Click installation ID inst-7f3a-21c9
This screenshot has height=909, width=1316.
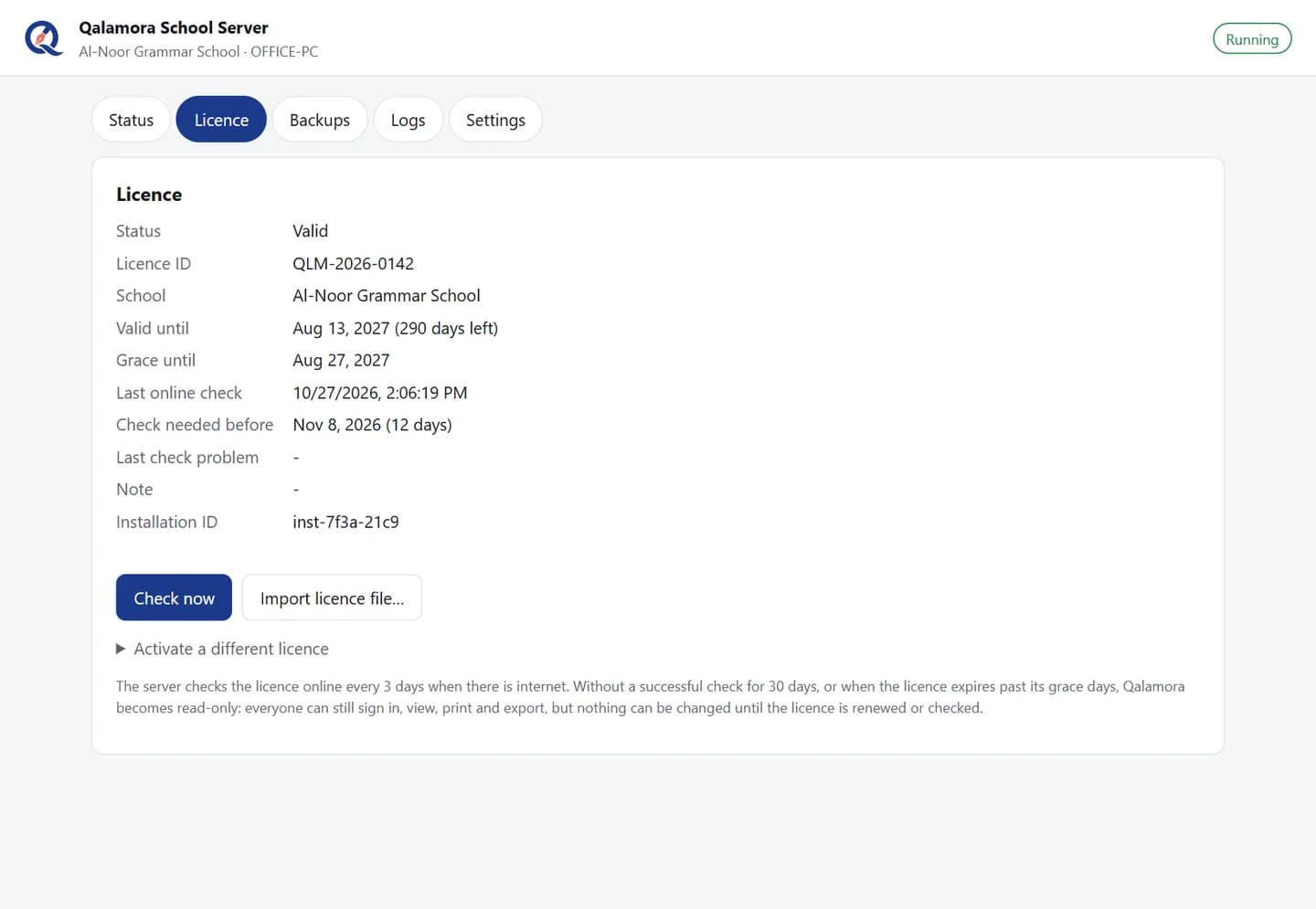pyautogui.click(x=345, y=523)
